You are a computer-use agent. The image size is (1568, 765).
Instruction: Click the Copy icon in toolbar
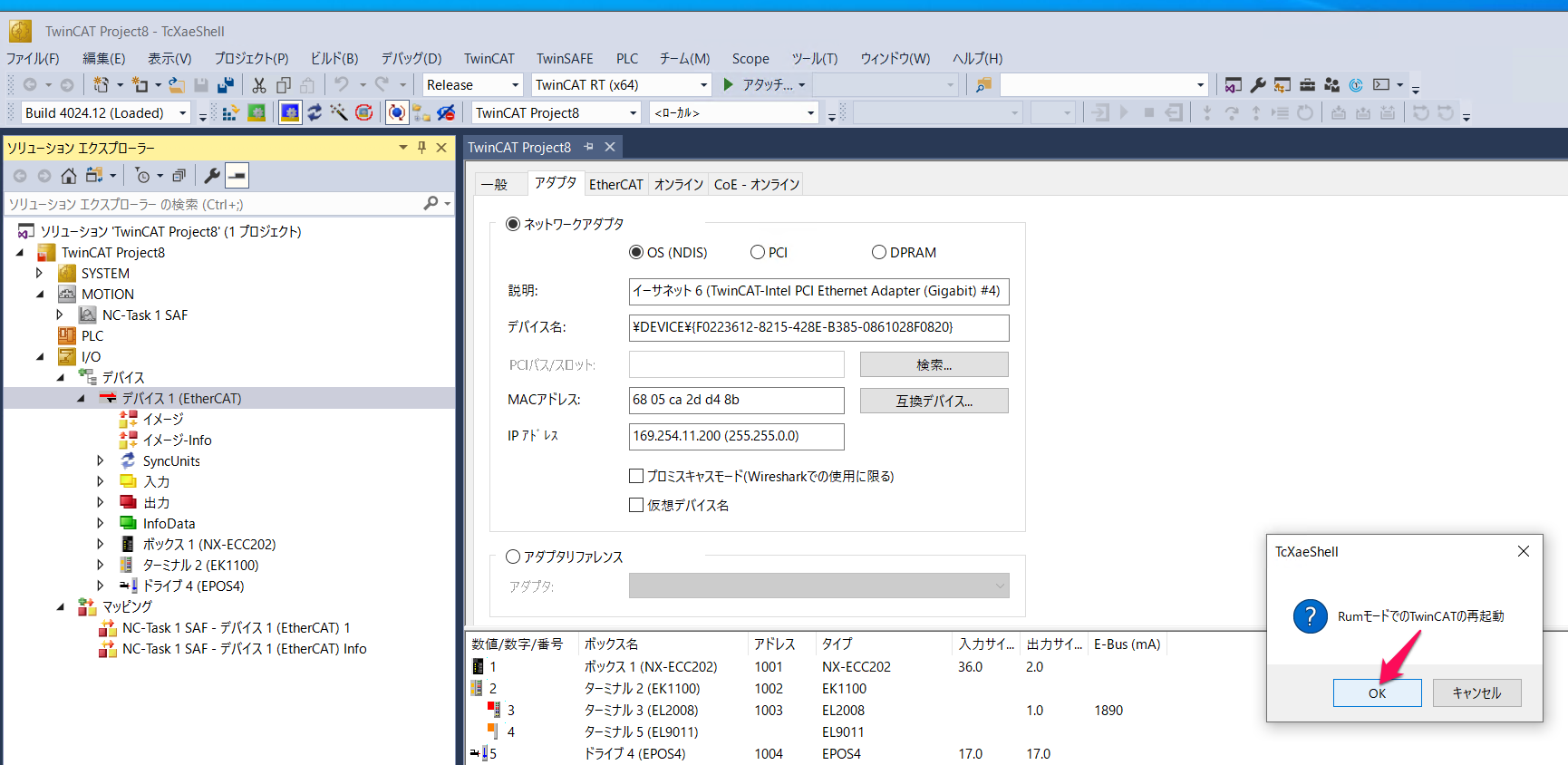click(x=284, y=85)
